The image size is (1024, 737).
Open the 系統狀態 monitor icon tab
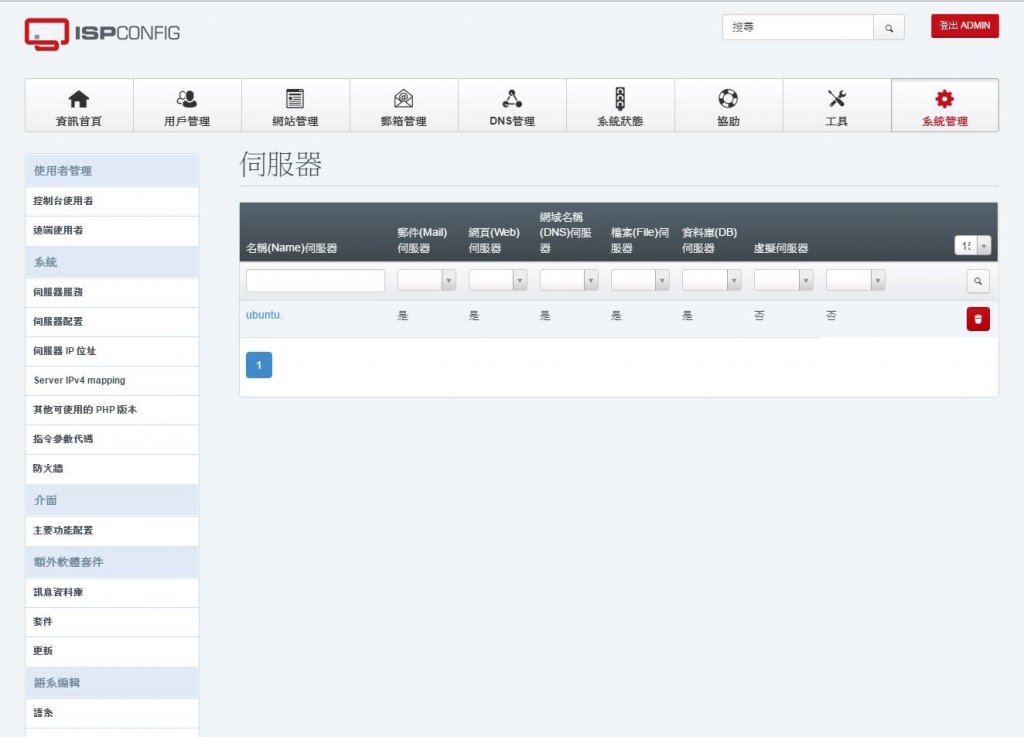point(620,106)
